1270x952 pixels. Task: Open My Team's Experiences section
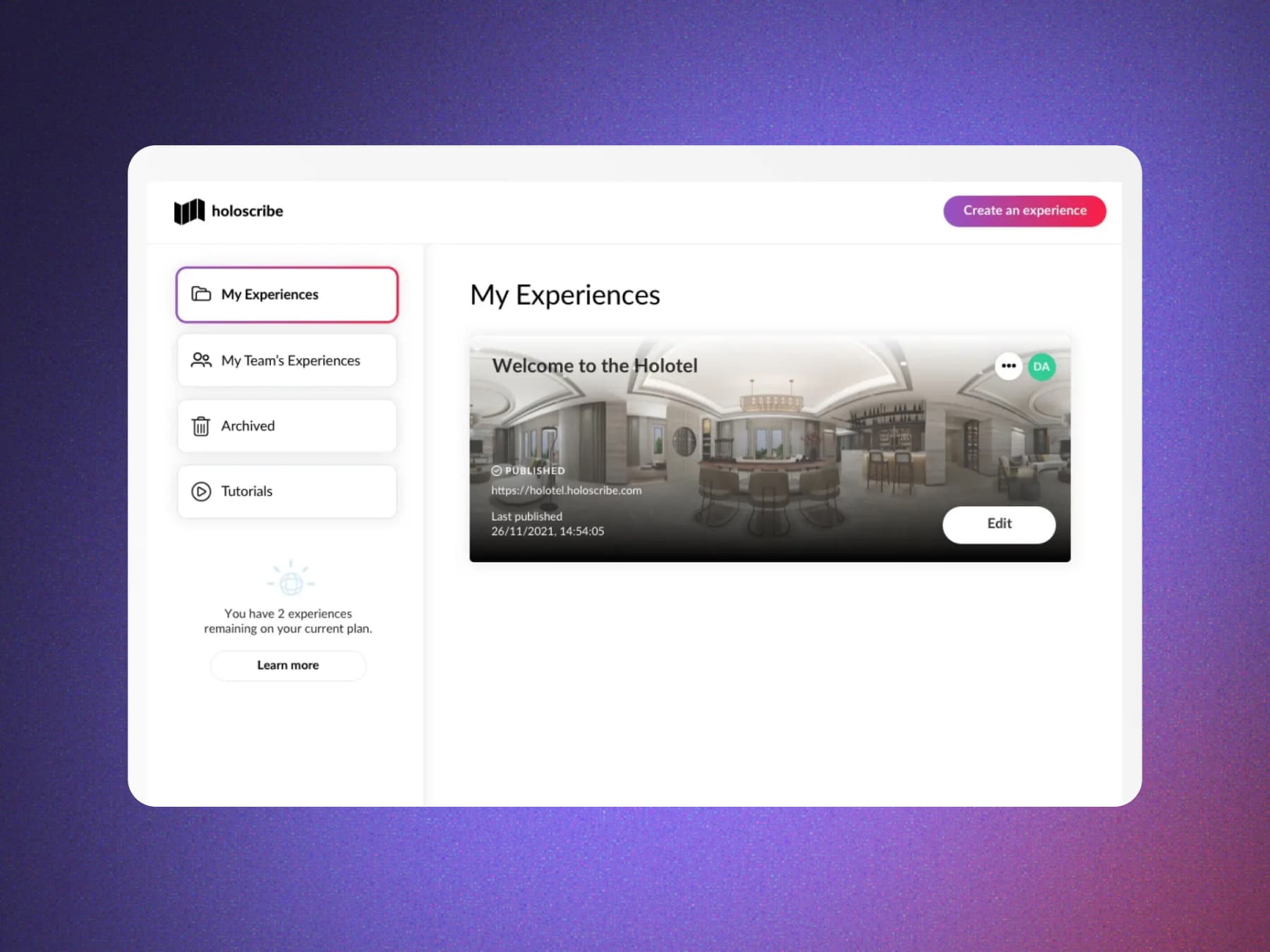286,360
